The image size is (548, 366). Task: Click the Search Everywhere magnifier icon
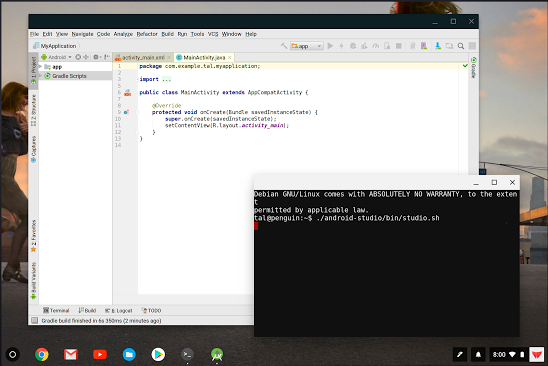pos(461,46)
